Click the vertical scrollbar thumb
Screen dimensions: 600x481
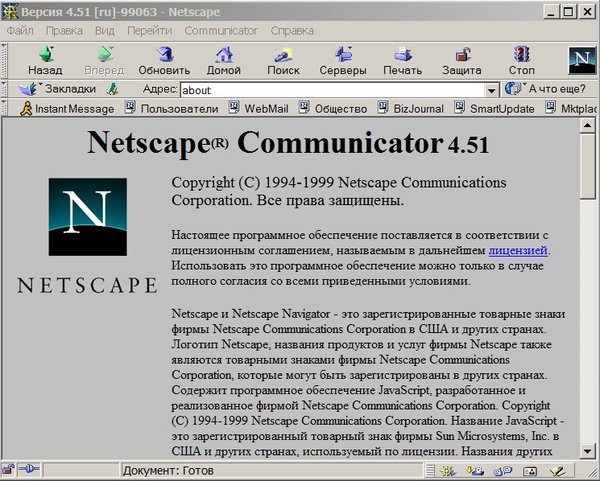click(x=587, y=166)
